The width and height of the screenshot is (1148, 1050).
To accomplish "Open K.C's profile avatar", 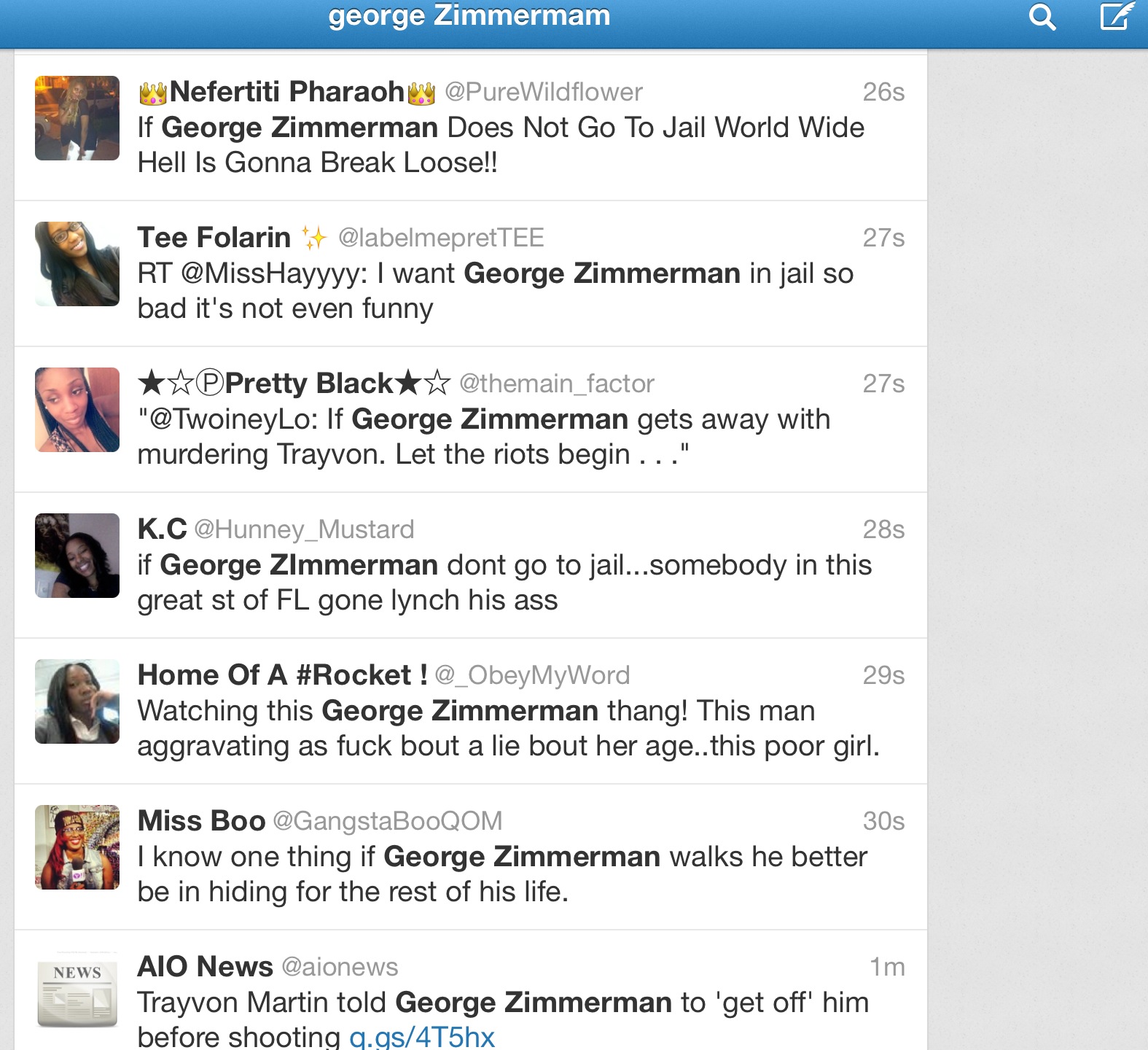I will [77, 556].
